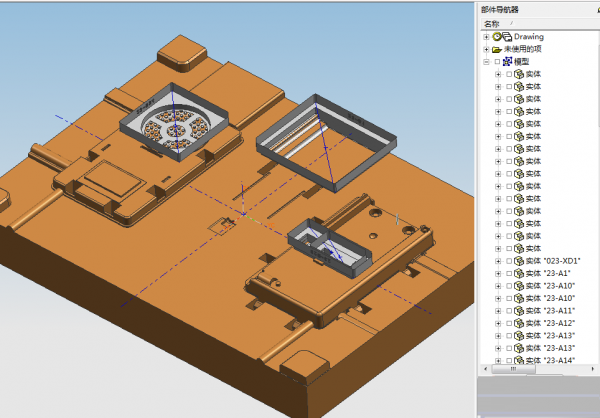Image resolution: width=600 pixels, height=418 pixels.
Task: Click the 未使用的项 folder icon
Action: pyautogui.click(x=497, y=49)
